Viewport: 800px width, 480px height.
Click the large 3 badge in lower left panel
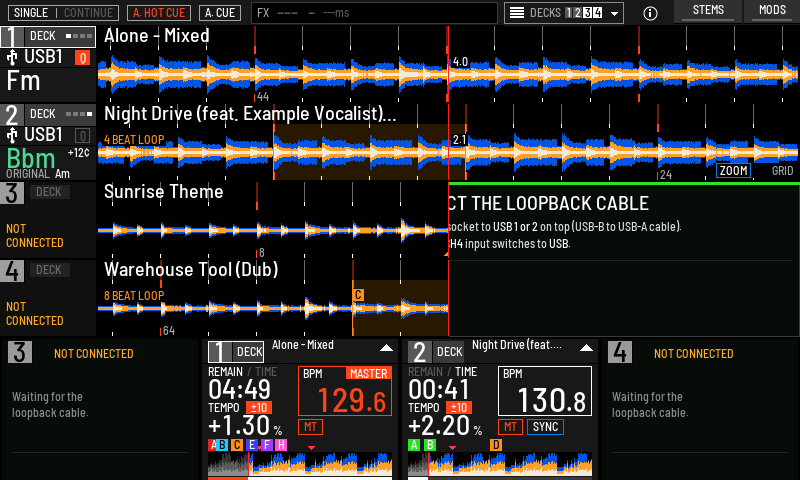coord(20,352)
